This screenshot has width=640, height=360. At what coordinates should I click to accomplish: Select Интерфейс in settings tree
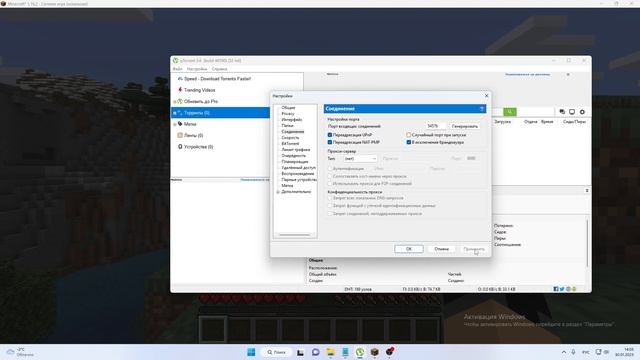(292, 120)
